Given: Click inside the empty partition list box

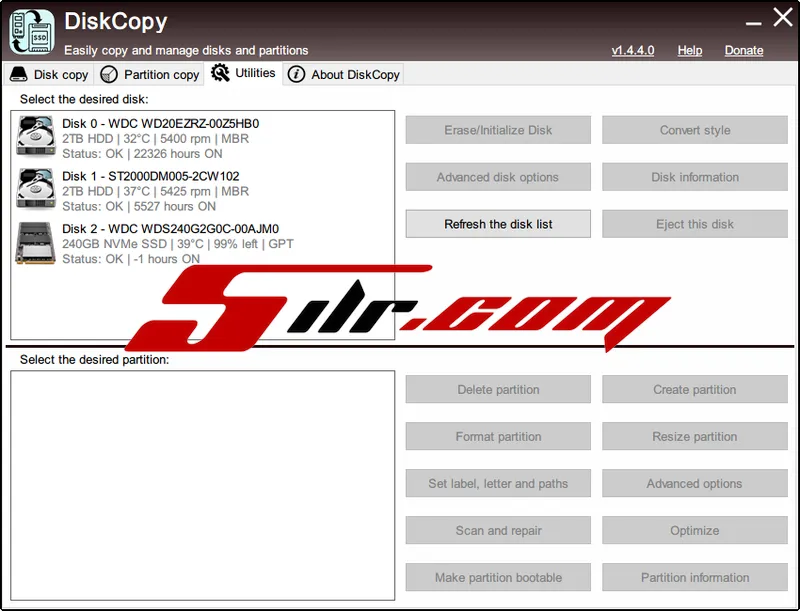Looking at the screenshot, I should pos(203,485).
